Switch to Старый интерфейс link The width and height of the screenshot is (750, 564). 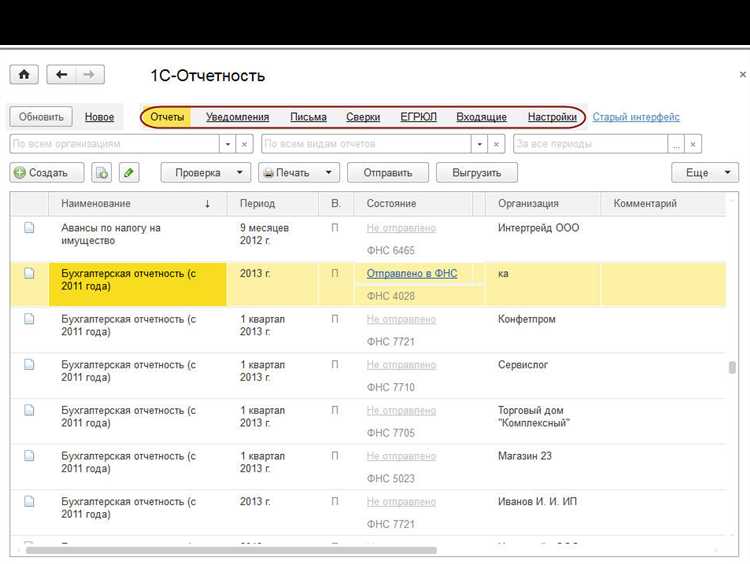click(x=636, y=117)
